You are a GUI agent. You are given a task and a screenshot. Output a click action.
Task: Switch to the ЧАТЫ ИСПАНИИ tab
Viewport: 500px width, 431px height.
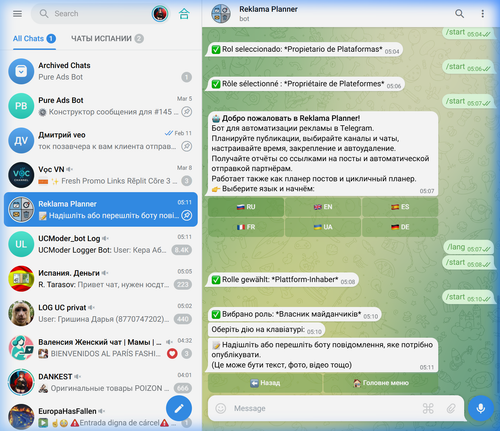pos(107,39)
